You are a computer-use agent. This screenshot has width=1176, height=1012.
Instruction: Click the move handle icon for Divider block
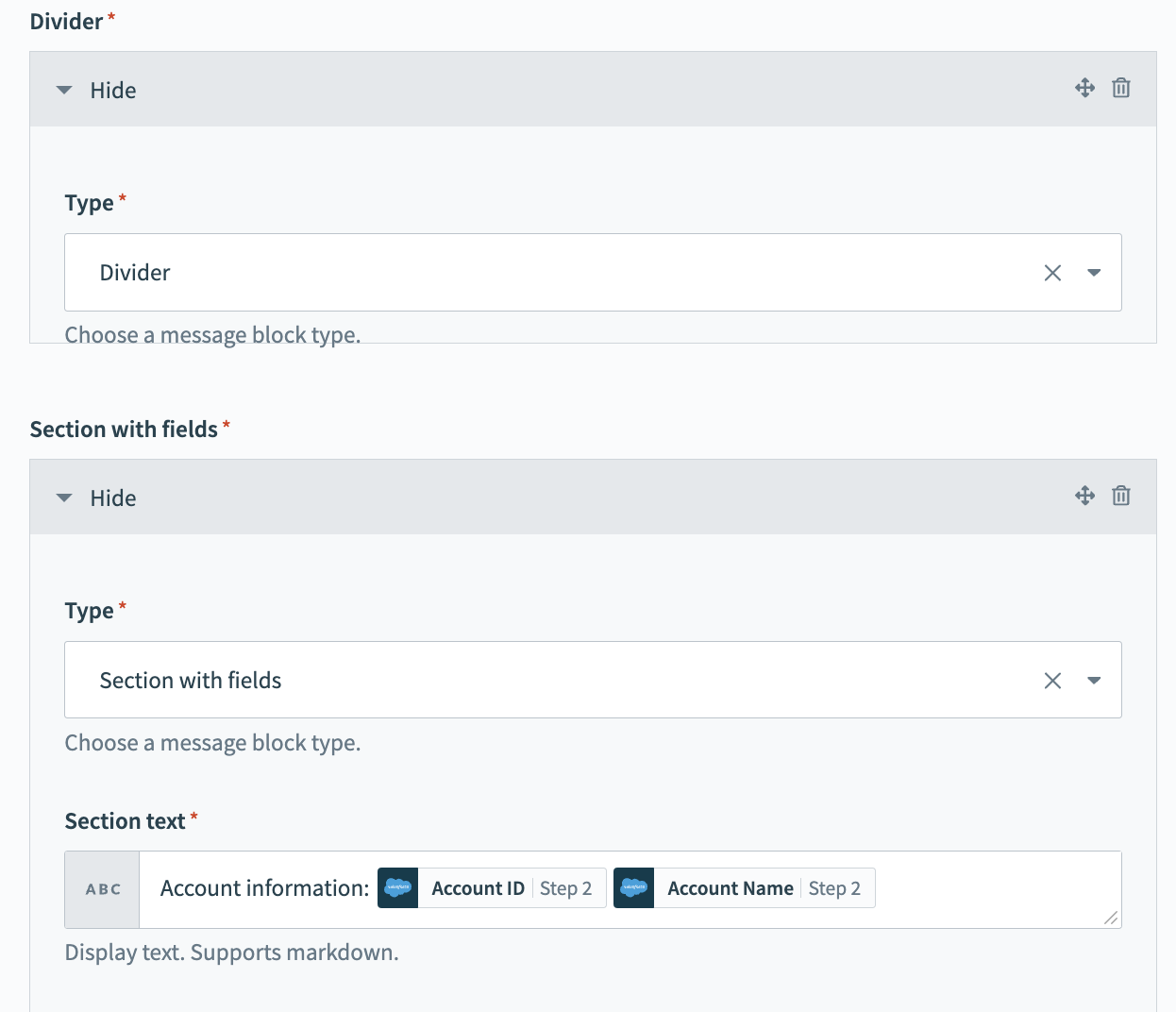click(1084, 88)
